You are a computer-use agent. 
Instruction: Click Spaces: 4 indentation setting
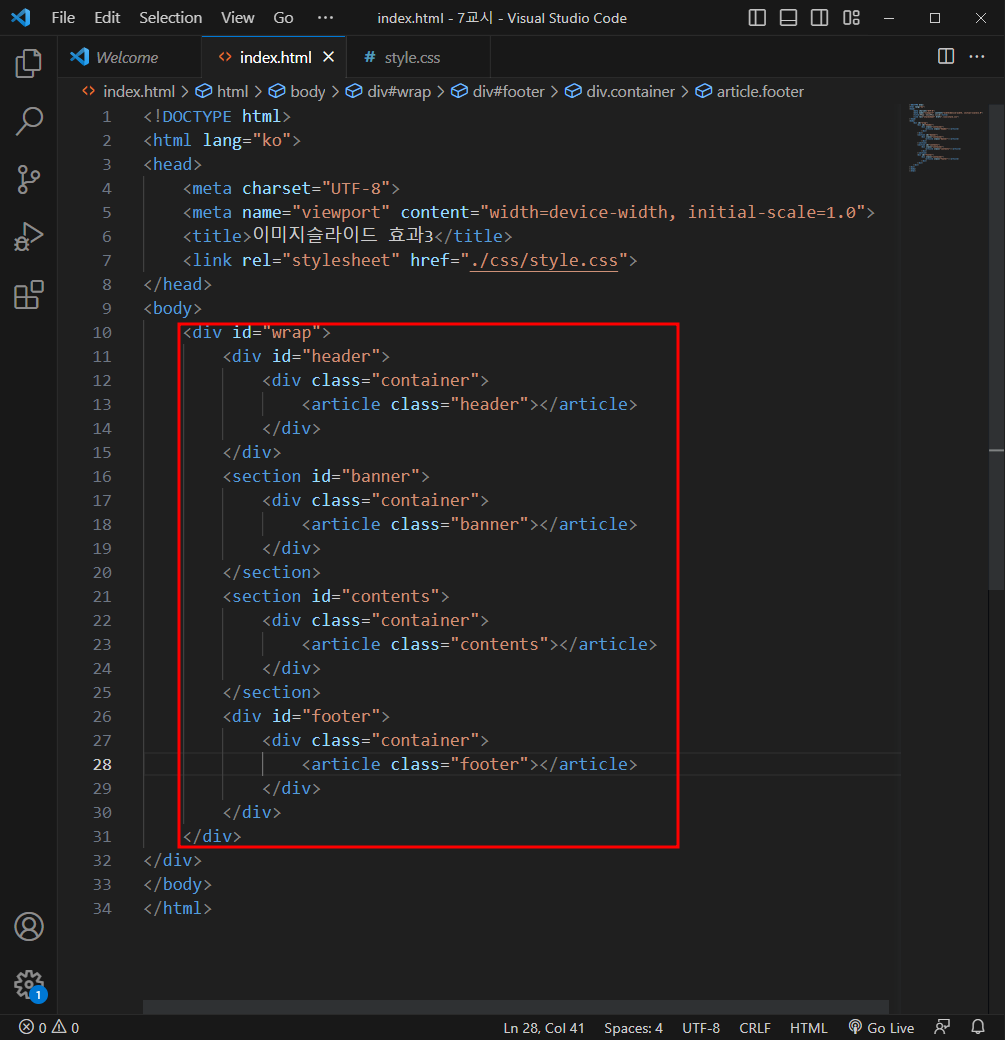tap(634, 1027)
